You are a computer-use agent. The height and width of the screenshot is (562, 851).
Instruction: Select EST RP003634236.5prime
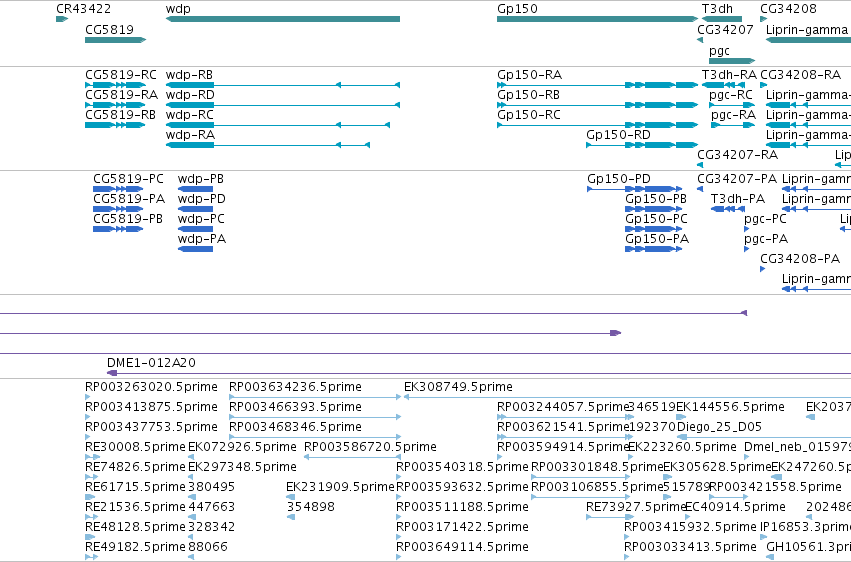(315, 398)
